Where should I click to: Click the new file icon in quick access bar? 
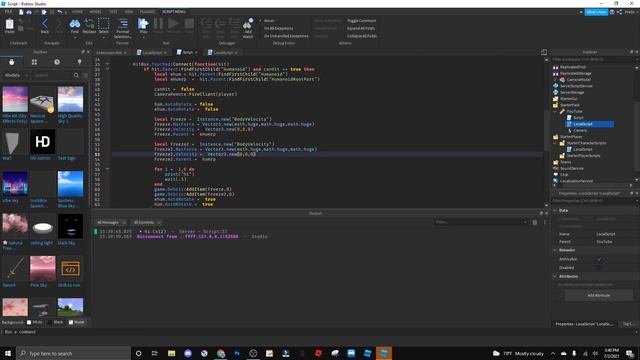[x=21, y=12]
